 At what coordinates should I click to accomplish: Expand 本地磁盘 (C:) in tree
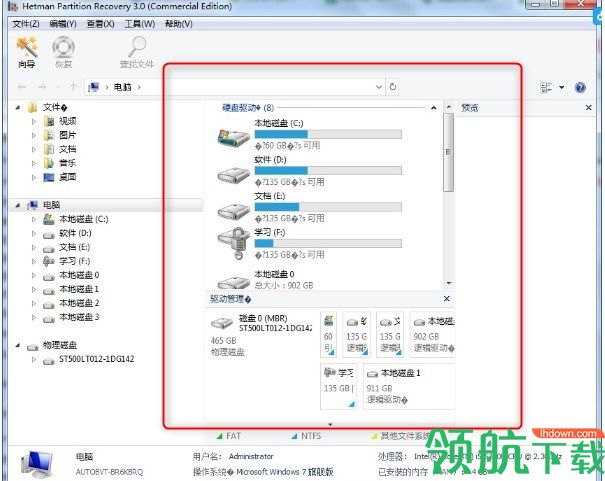(34, 219)
